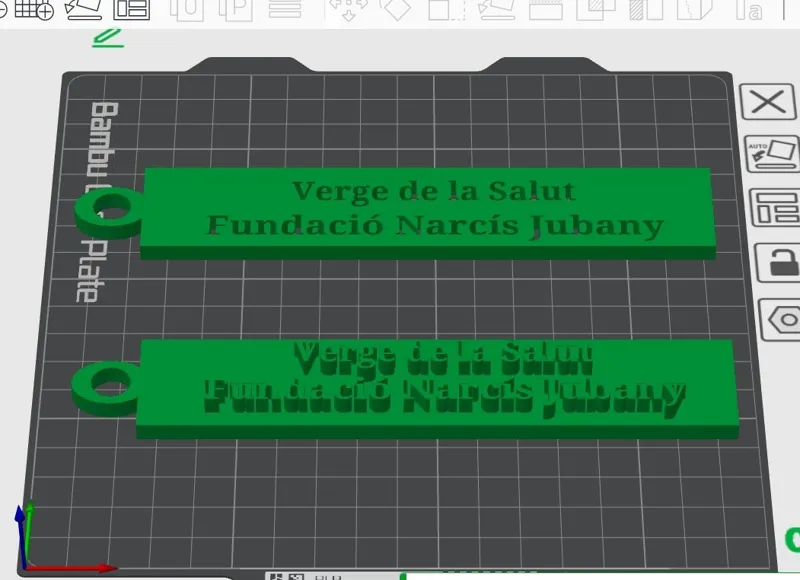Viewport: 800px width, 580px height.
Task: Click the Split to objects icon
Action: tap(187, 9)
